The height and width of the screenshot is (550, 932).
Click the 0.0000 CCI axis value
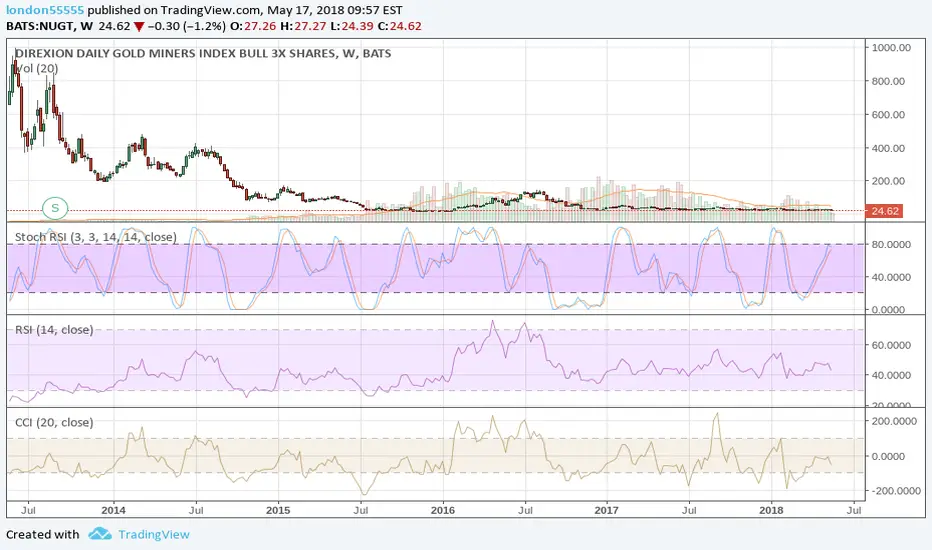(x=891, y=457)
